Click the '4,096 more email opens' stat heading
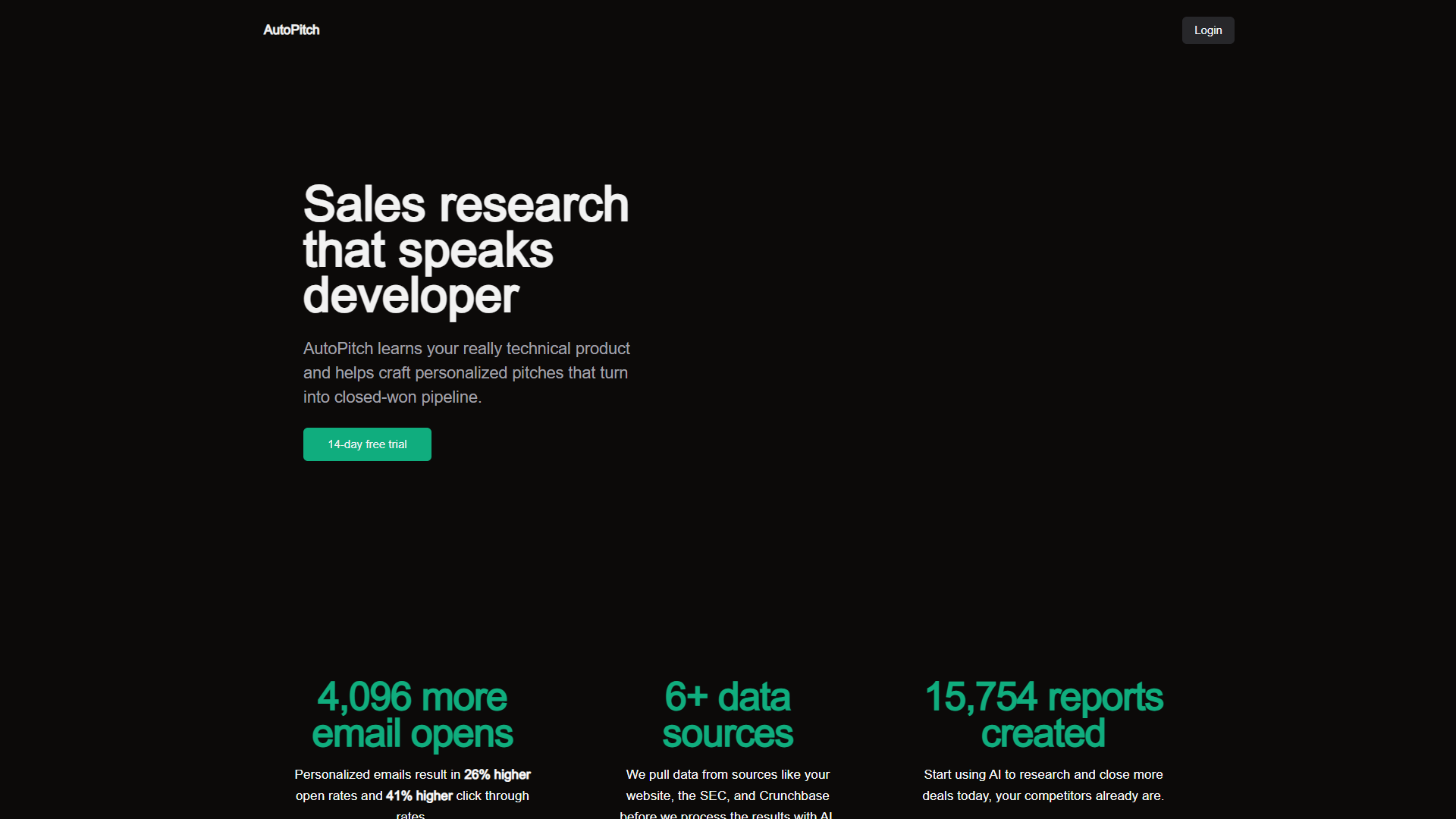 (x=412, y=715)
